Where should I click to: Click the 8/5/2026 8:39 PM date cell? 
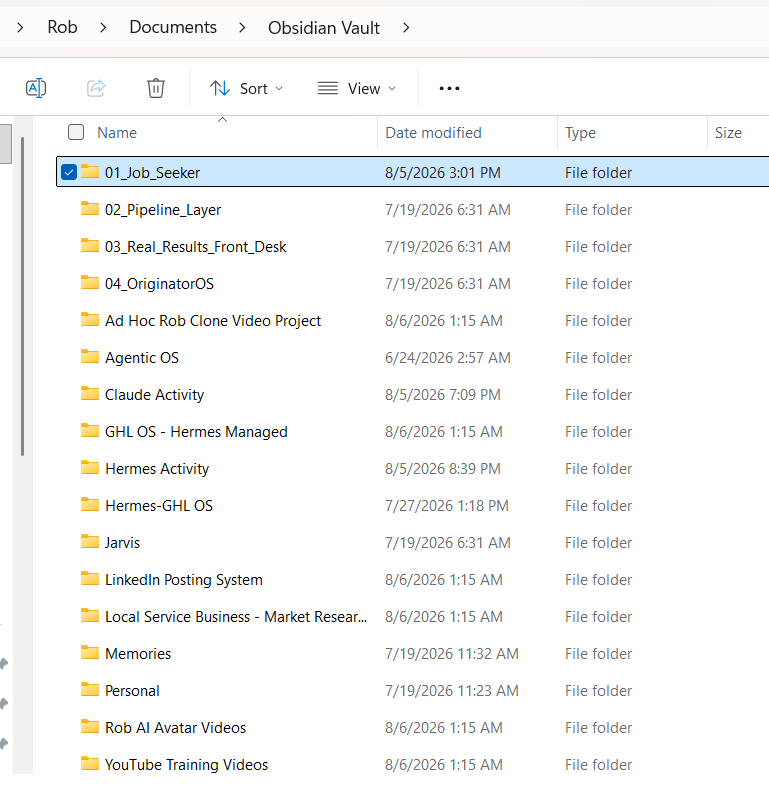tap(443, 469)
